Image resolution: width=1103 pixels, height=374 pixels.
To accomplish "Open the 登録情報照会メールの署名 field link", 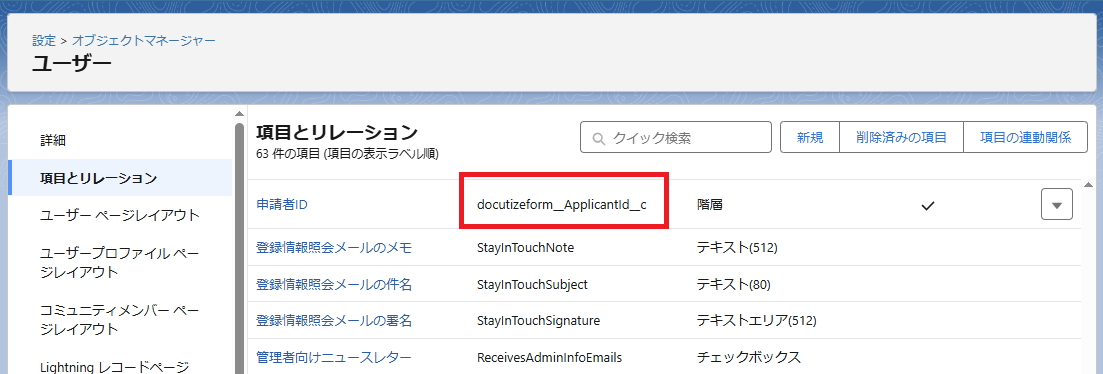I will point(334,321).
